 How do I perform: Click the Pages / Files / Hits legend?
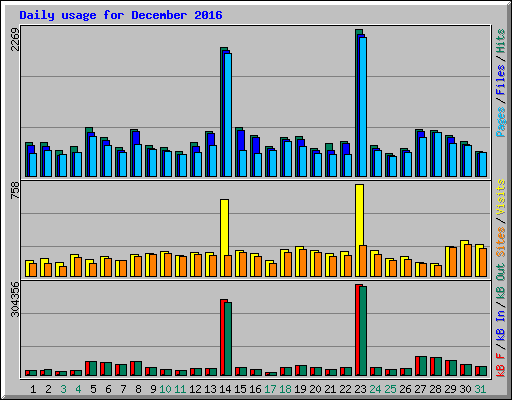point(501,83)
